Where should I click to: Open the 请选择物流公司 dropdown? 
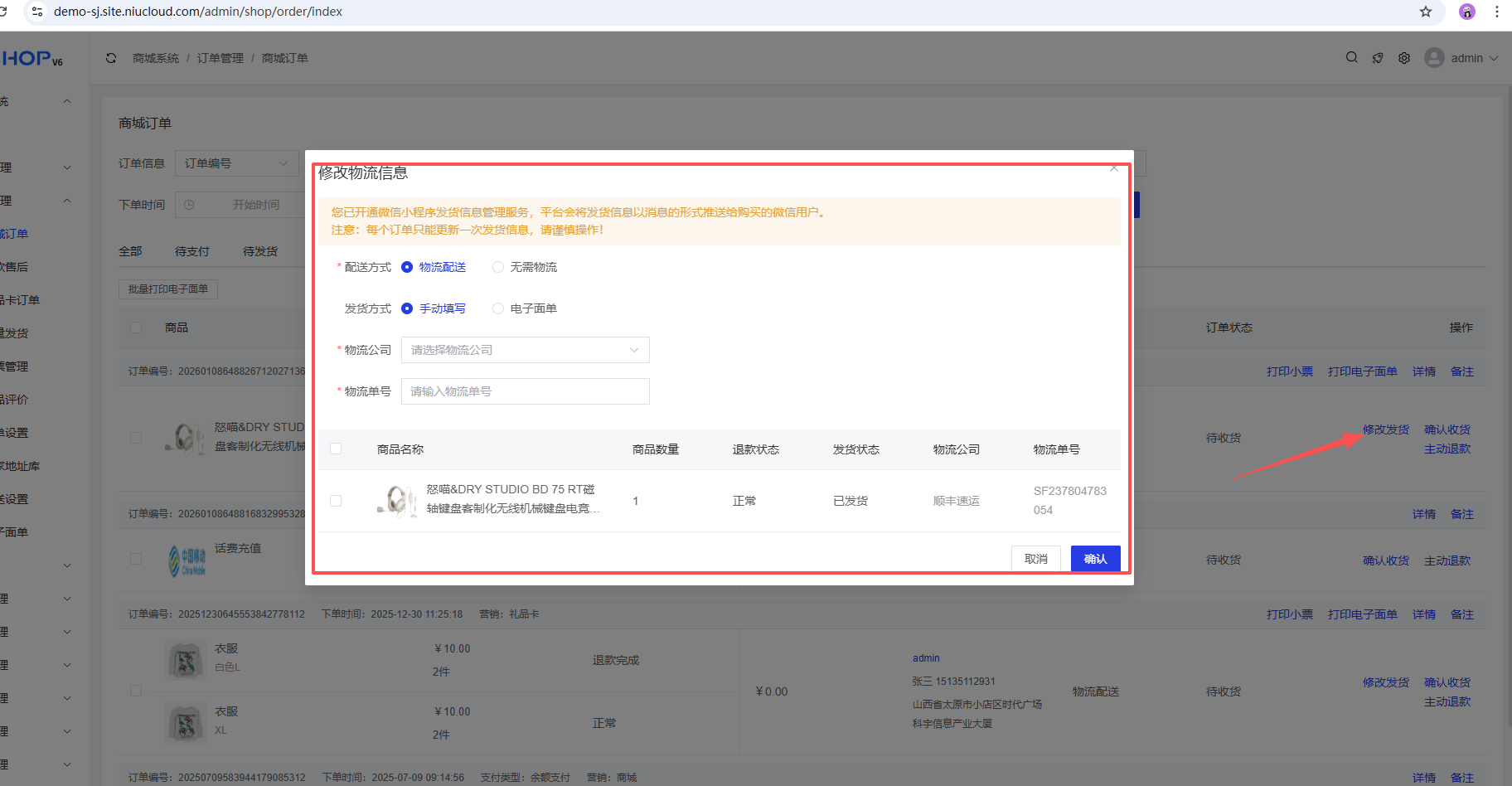(525, 350)
